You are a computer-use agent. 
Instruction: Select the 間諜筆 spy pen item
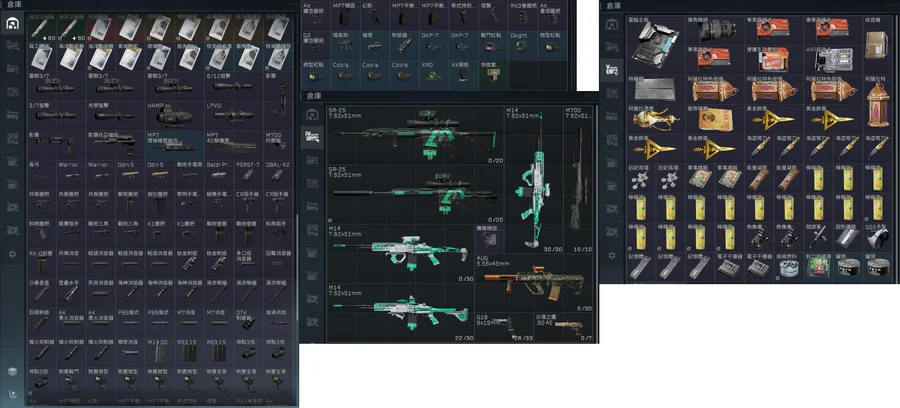tap(820, 237)
